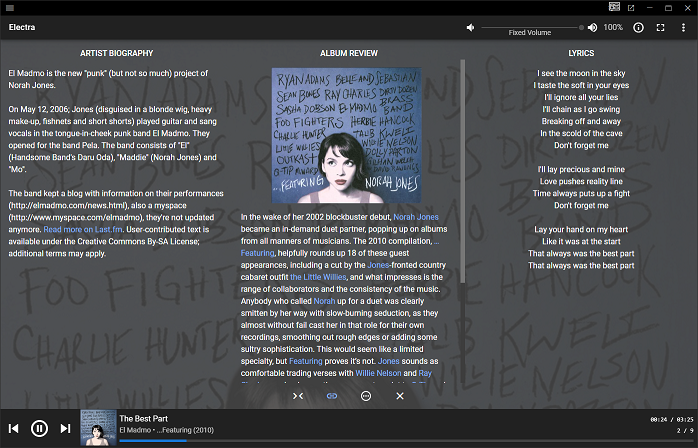The image size is (698, 448).
Task: Minimize the Electra window
Action: coord(649,8)
